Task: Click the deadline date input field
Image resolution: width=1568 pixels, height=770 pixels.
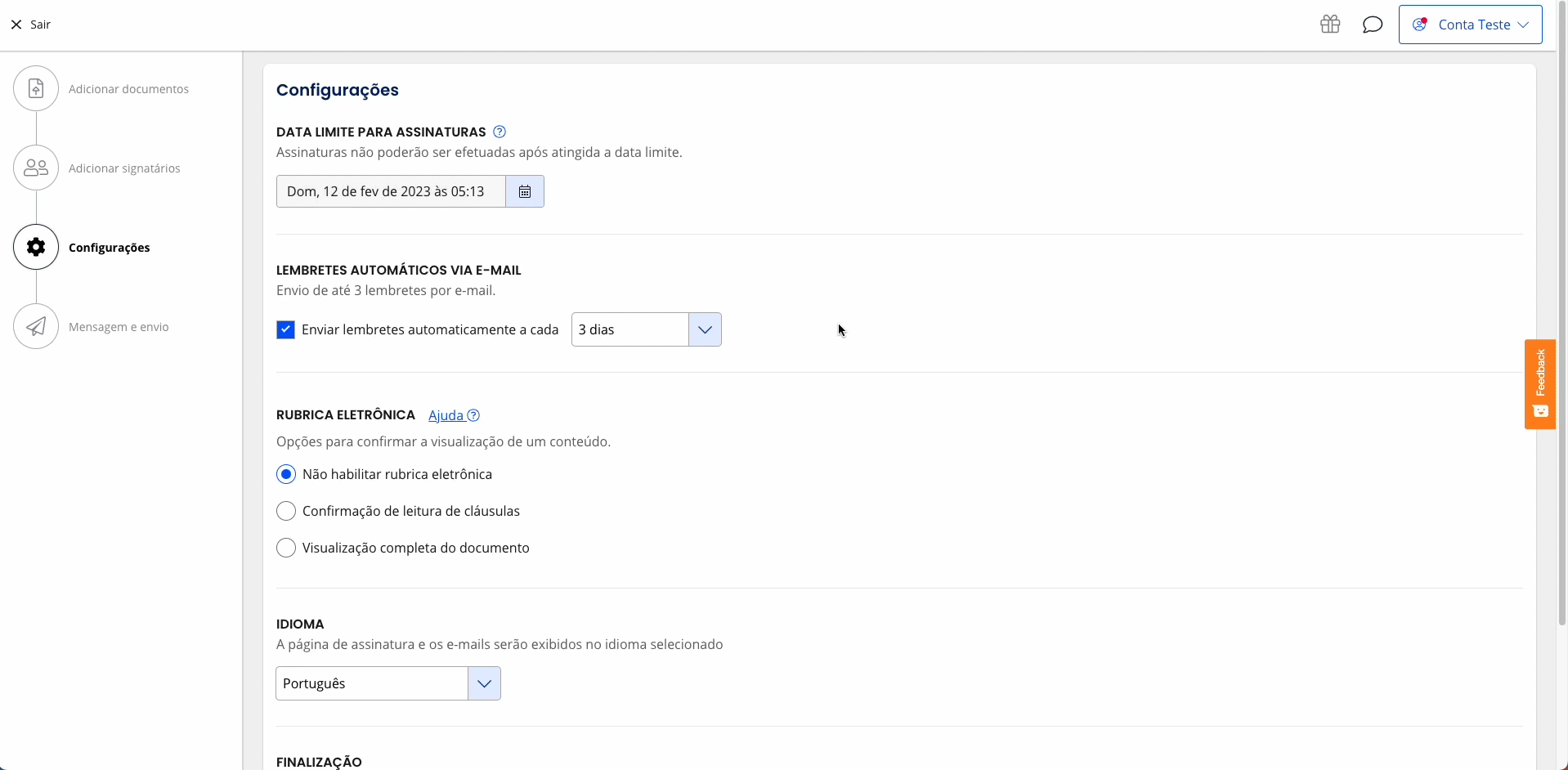Action: [x=391, y=191]
